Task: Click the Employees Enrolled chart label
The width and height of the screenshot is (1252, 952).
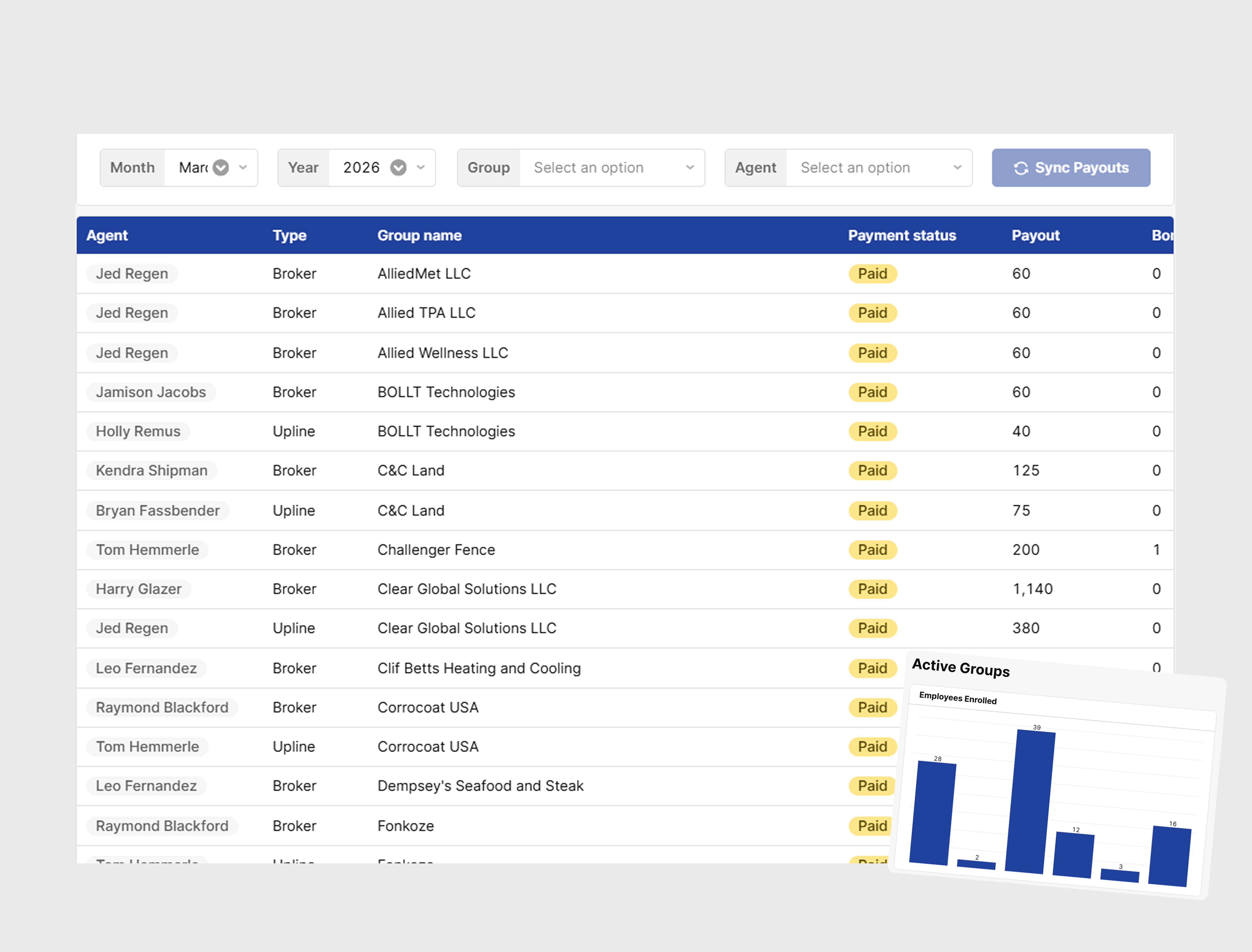Action: point(958,698)
